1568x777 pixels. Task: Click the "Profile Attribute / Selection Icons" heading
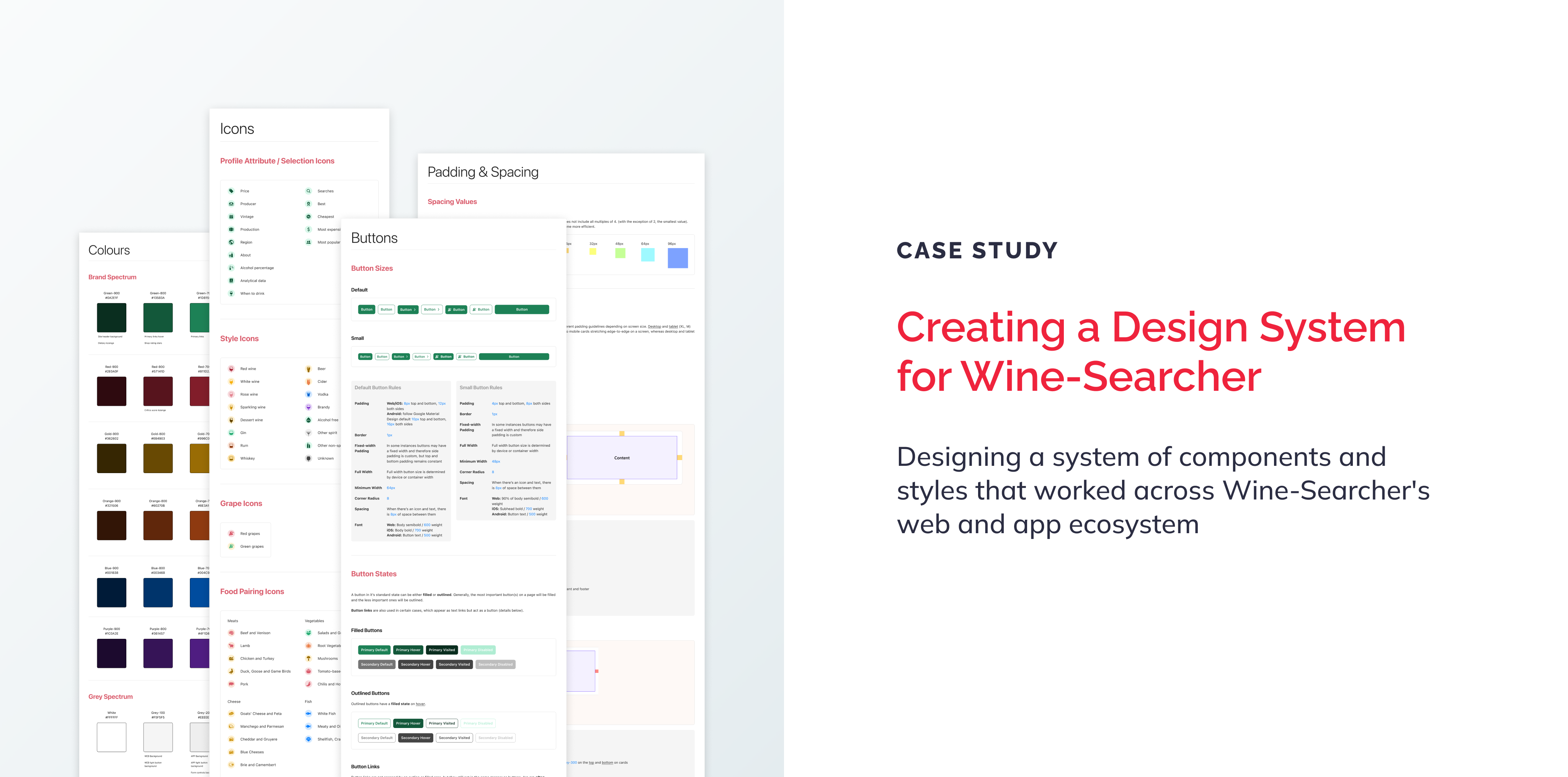coord(277,161)
